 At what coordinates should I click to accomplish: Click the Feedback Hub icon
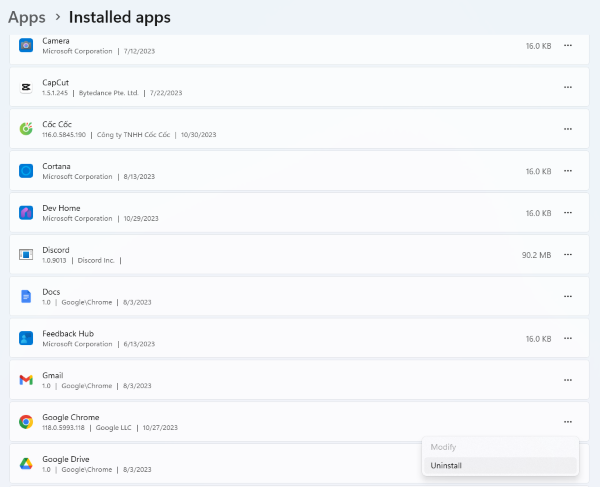(x=26, y=338)
